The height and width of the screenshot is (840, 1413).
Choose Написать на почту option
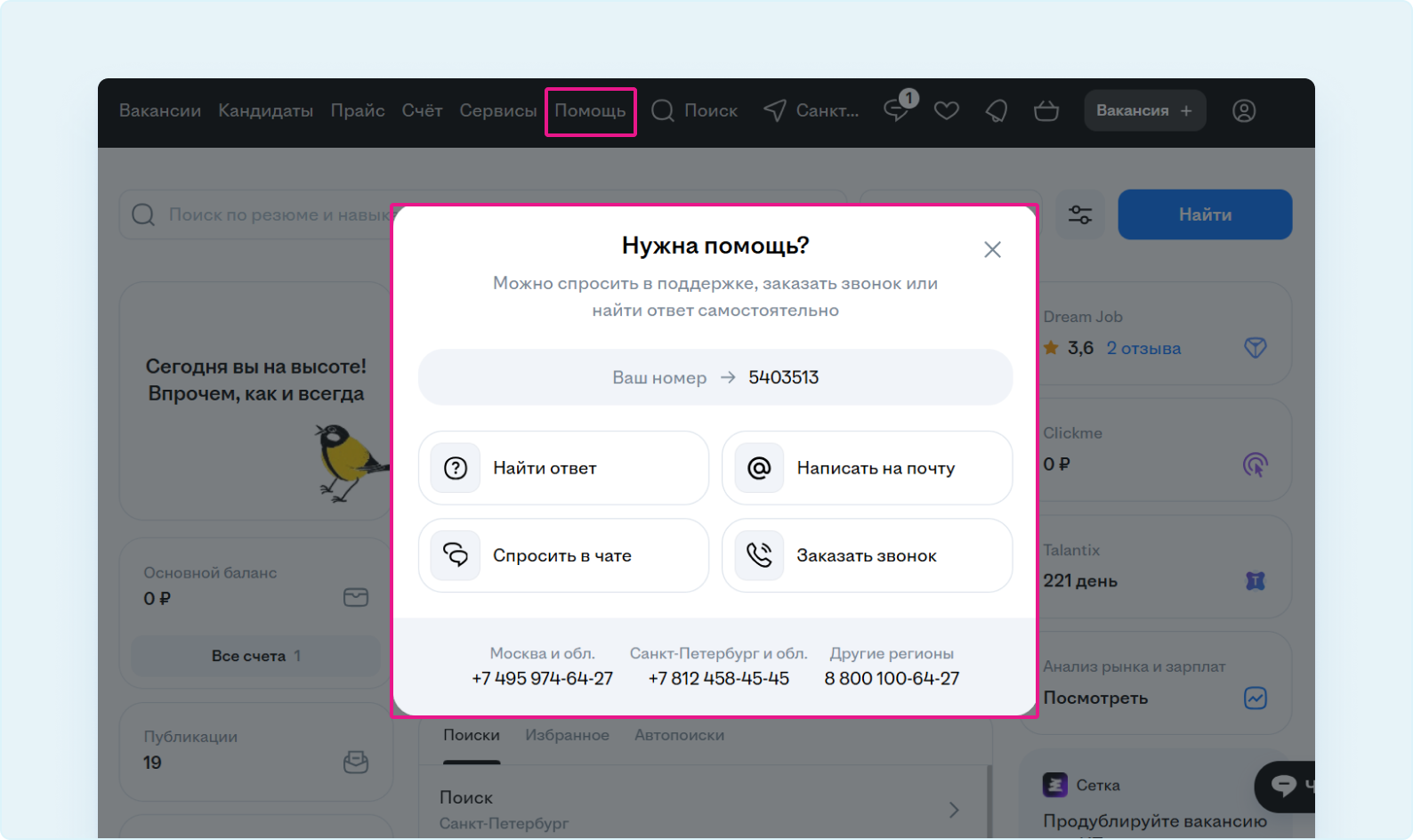(867, 468)
